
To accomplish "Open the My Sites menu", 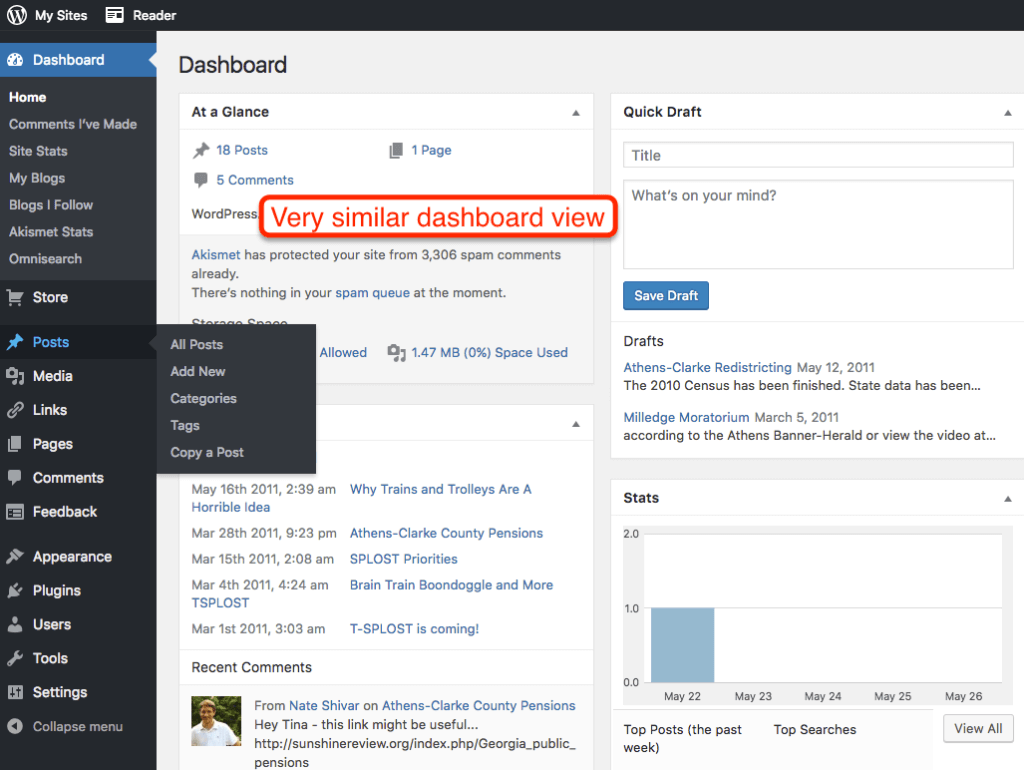I will (x=47, y=14).
